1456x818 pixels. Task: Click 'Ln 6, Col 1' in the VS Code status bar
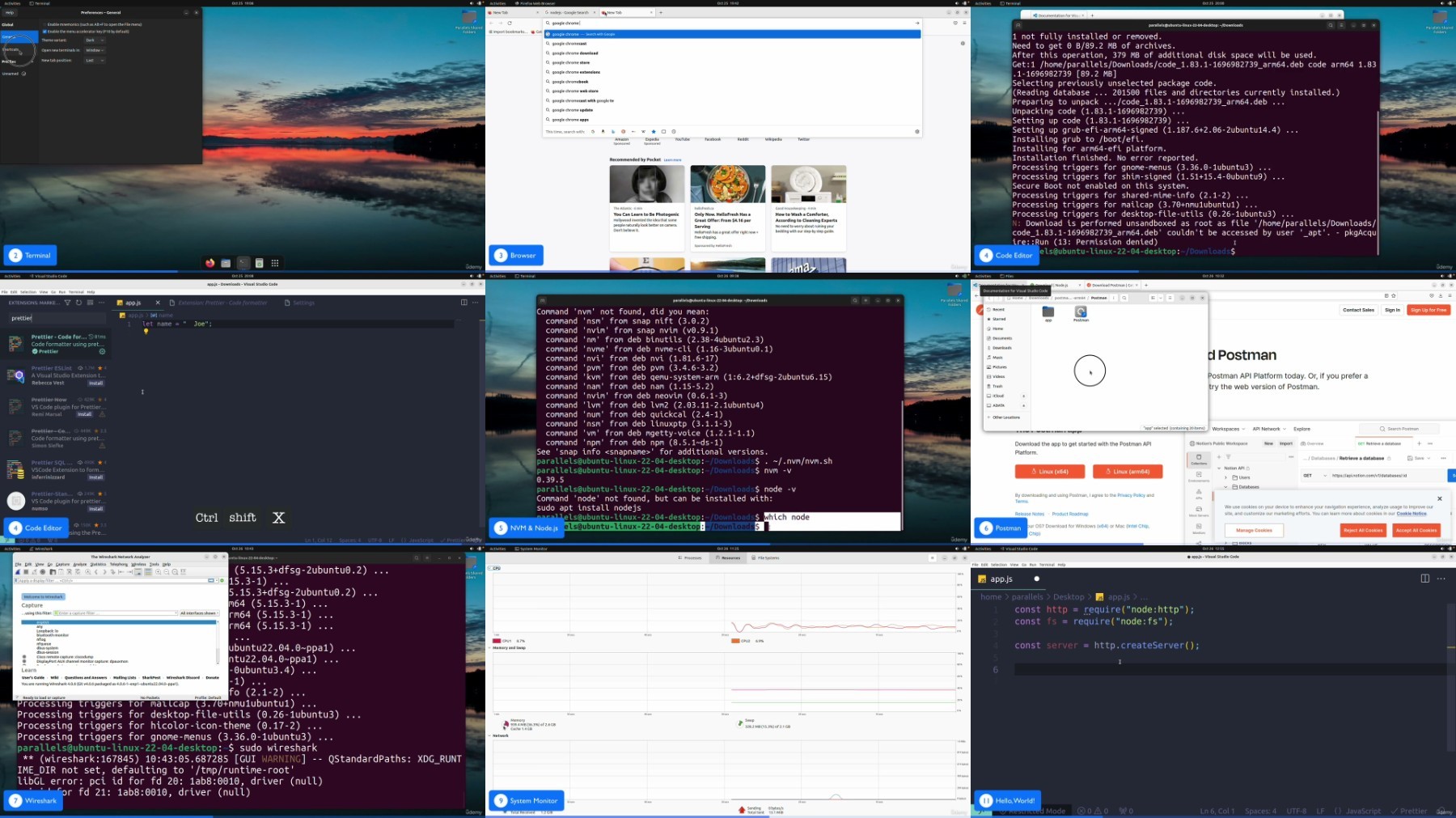point(1217,811)
